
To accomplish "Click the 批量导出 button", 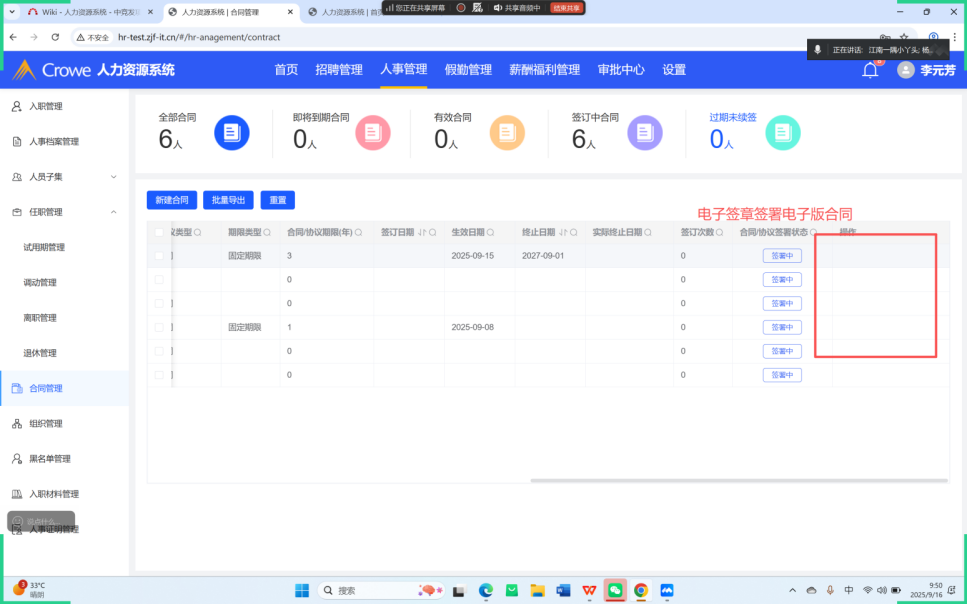I will [x=228, y=200].
